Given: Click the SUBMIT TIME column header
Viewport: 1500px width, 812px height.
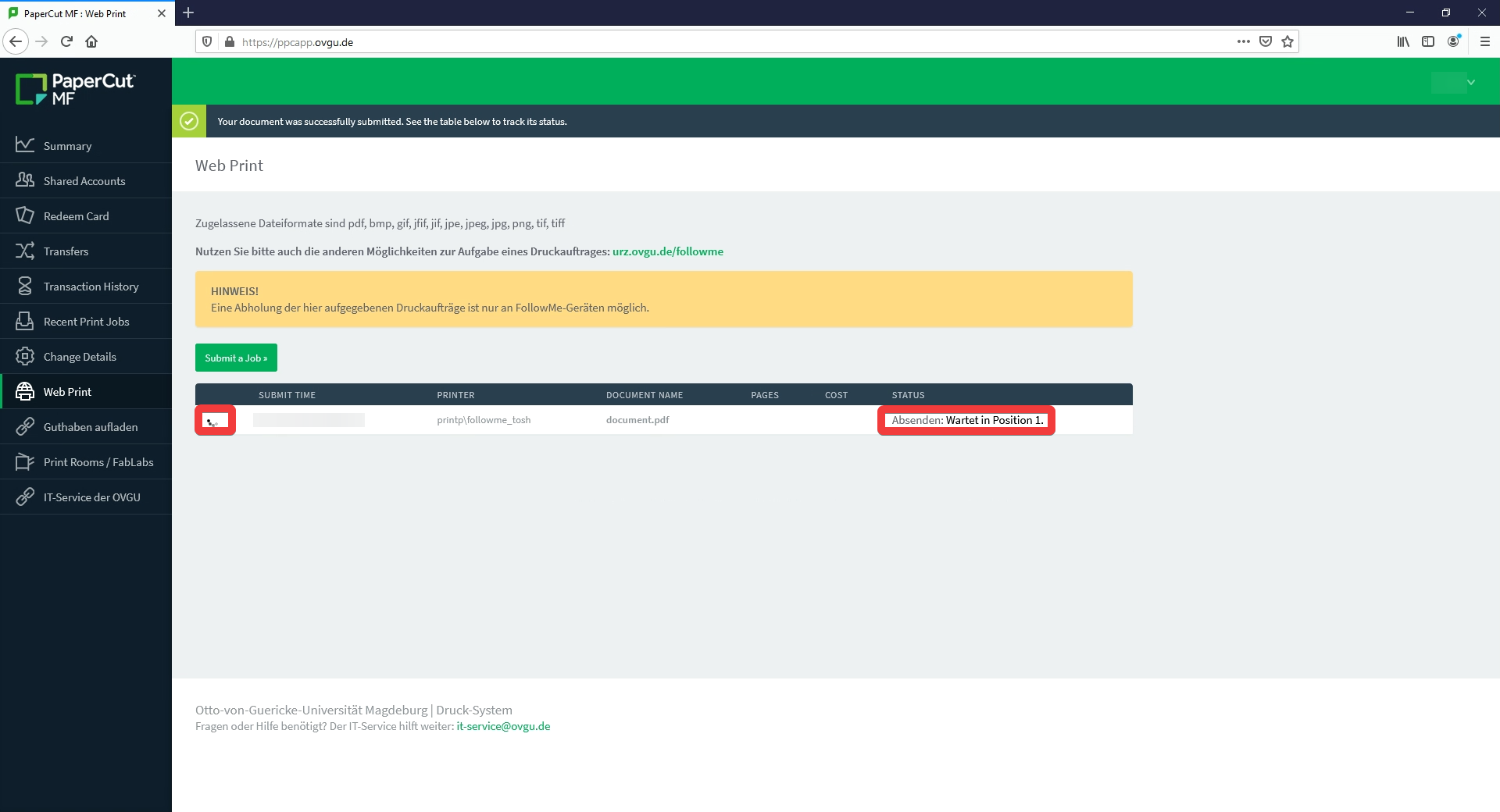Looking at the screenshot, I should pos(287,395).
